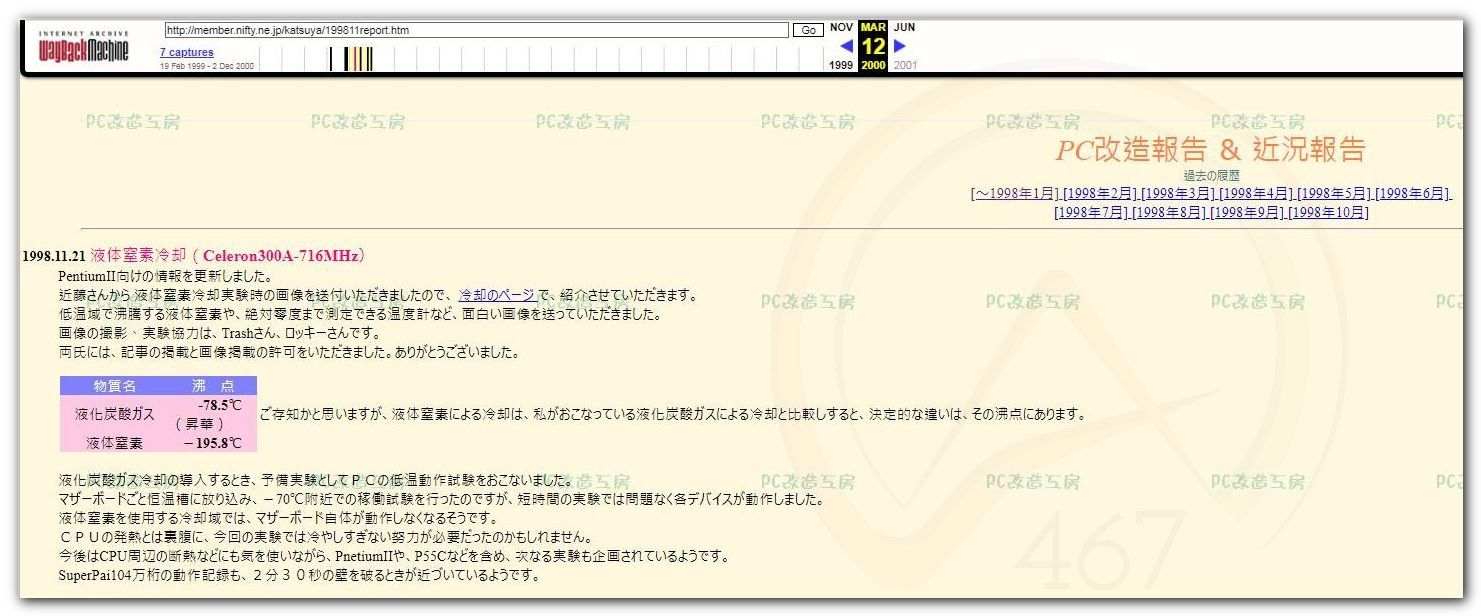The image size is (1481, 616).
Task: Click the 2001 year label
Action: tap(905, 66)
